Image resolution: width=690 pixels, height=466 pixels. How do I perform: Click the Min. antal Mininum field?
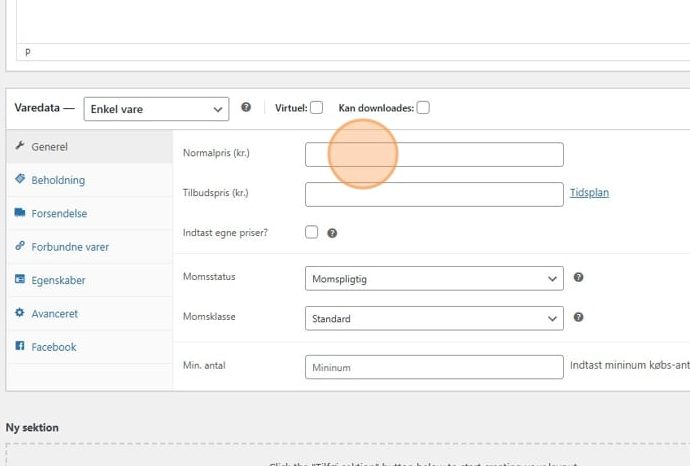click(434, 367)
